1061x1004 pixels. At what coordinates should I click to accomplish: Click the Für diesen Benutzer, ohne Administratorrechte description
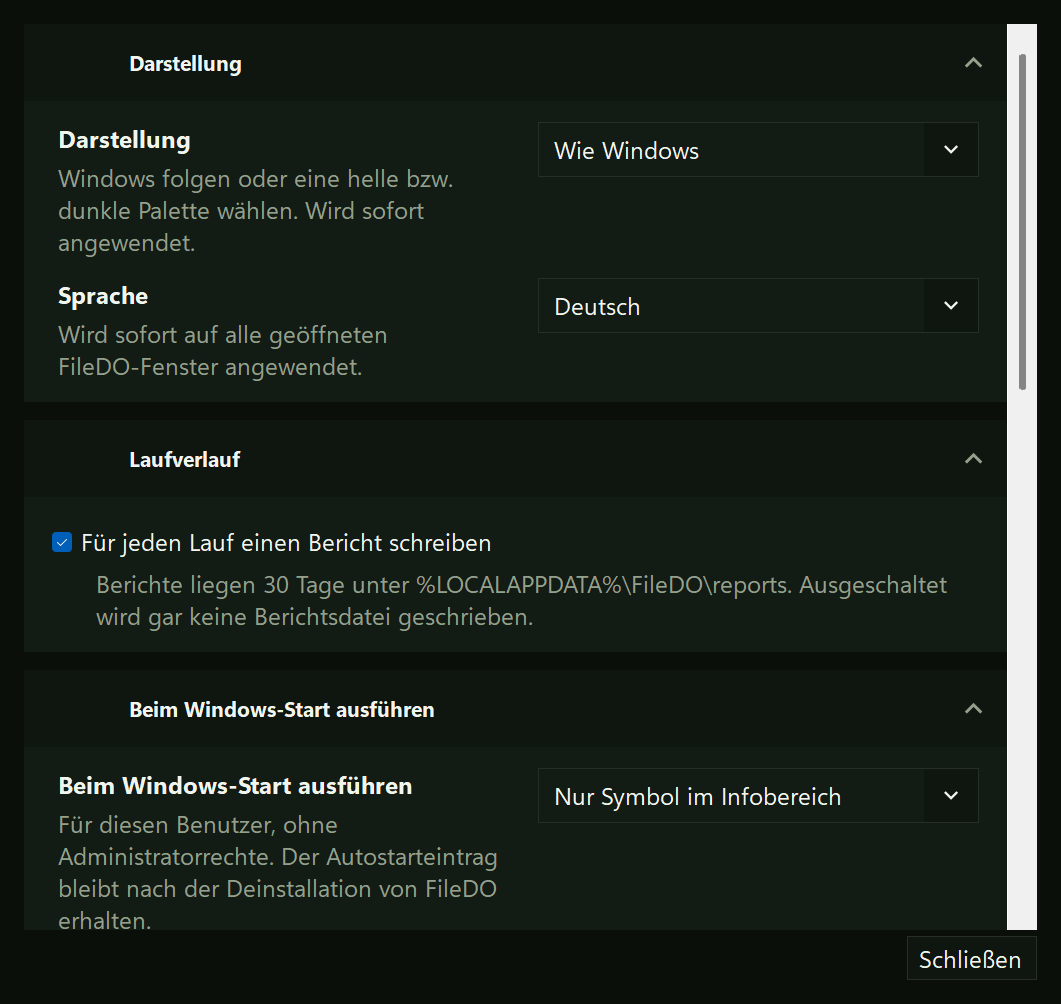(x=277, y=873)
